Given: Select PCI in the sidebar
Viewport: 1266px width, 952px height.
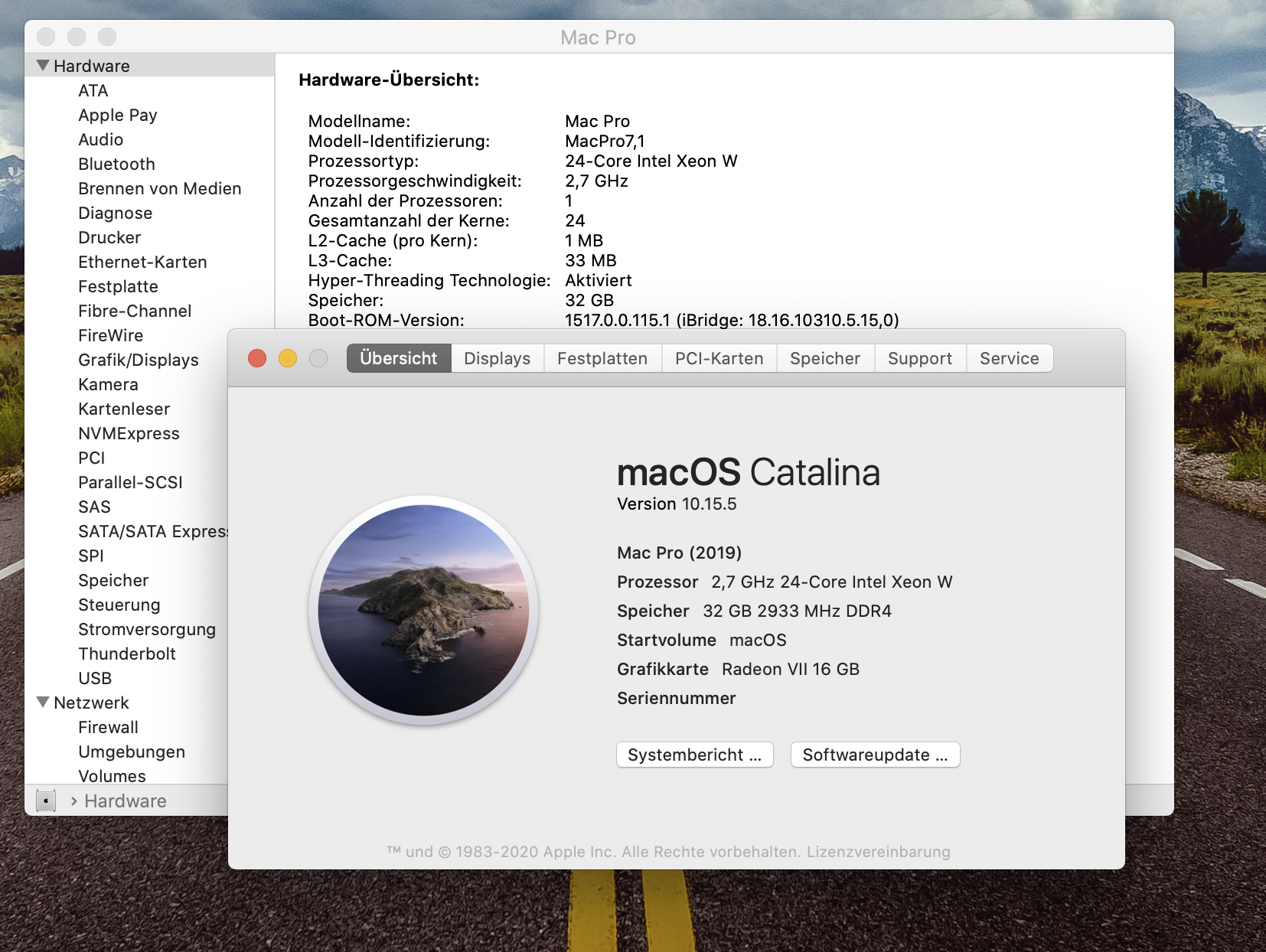Looking at the screenshot, I should point(92,458).
